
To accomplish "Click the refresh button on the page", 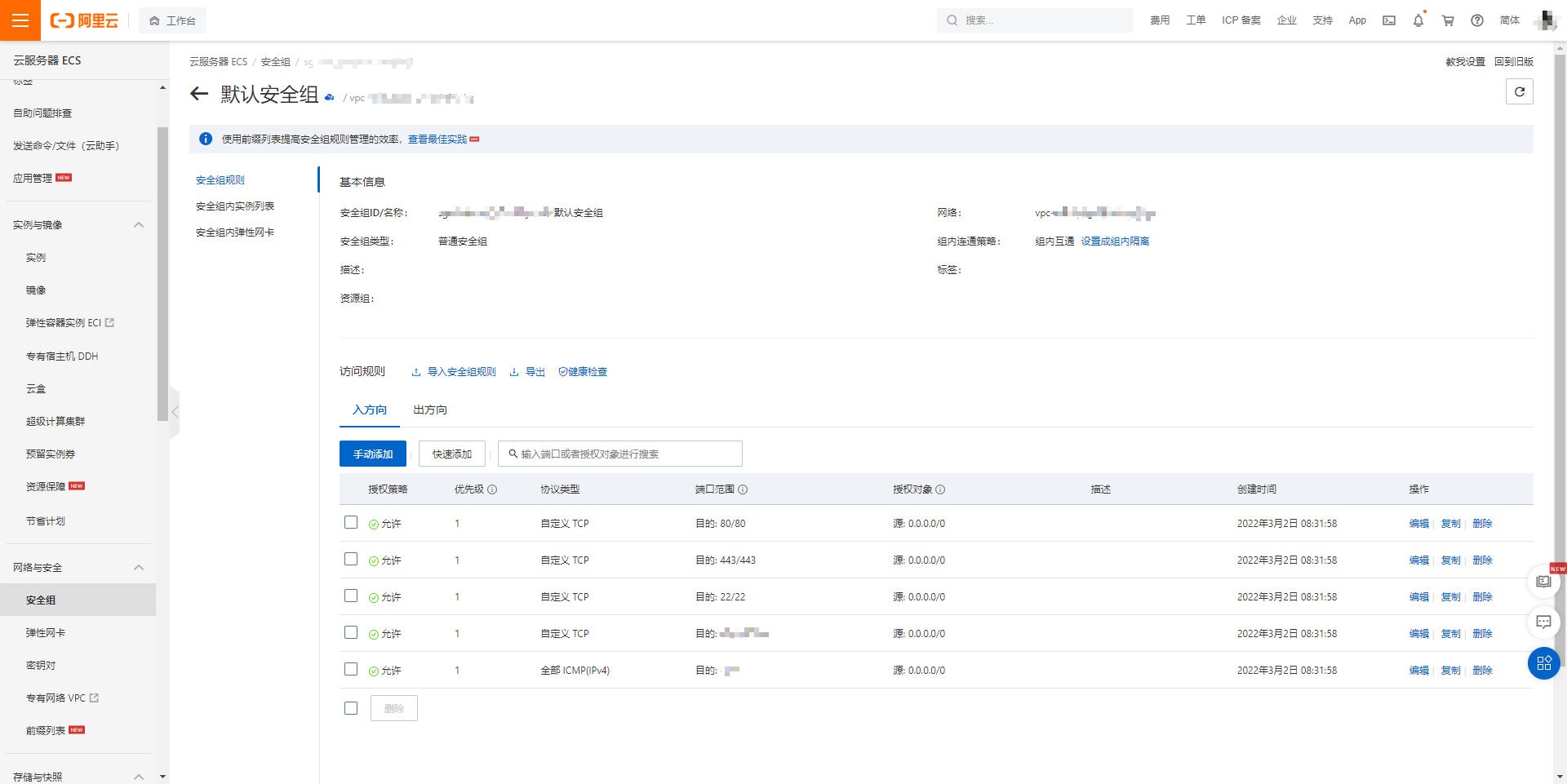I will point(1520,91).
